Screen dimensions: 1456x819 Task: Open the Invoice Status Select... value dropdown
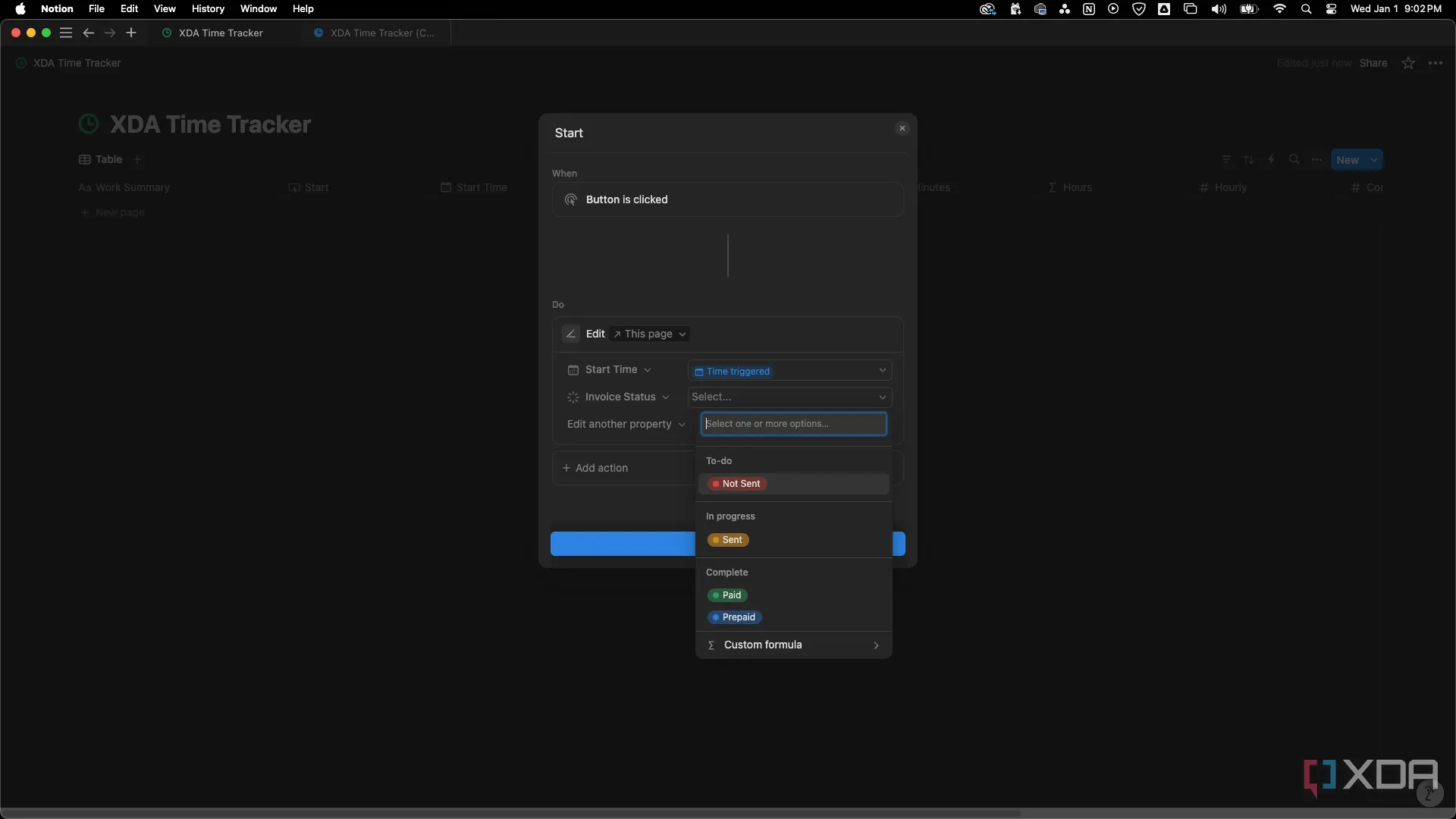(x=789, y=397)
